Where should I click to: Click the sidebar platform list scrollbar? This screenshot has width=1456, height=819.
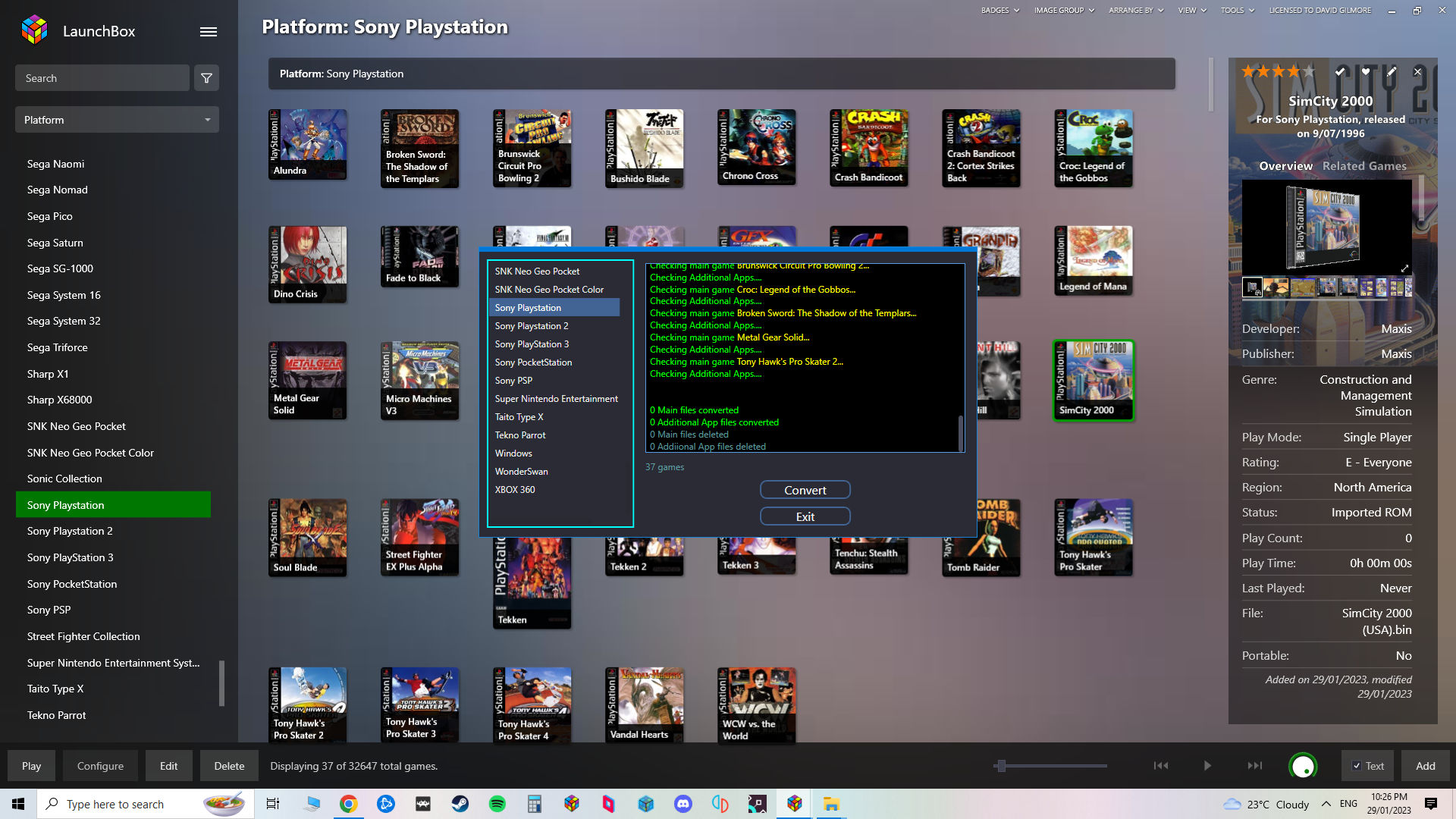(221, 682)
